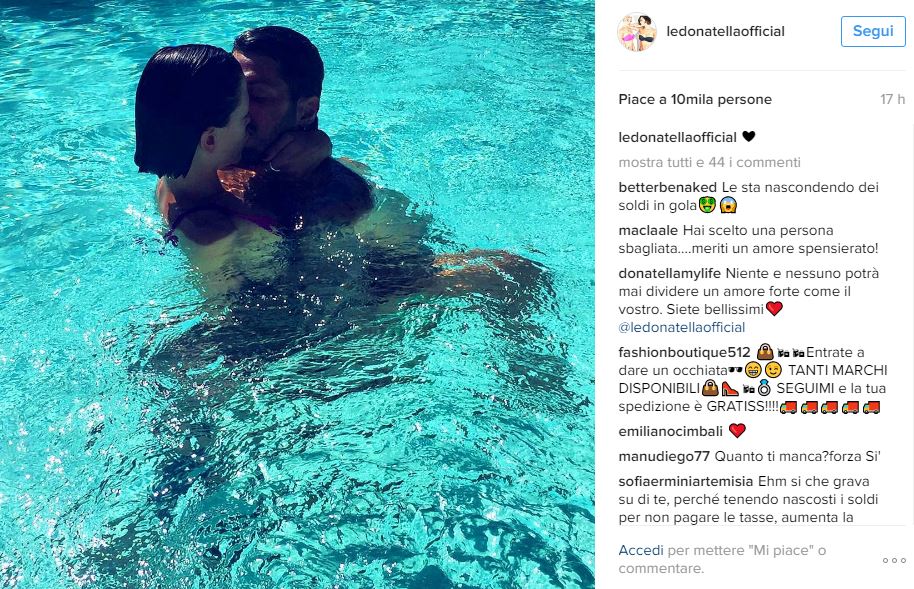Open the 17 h timestamp link

[892, 100]
